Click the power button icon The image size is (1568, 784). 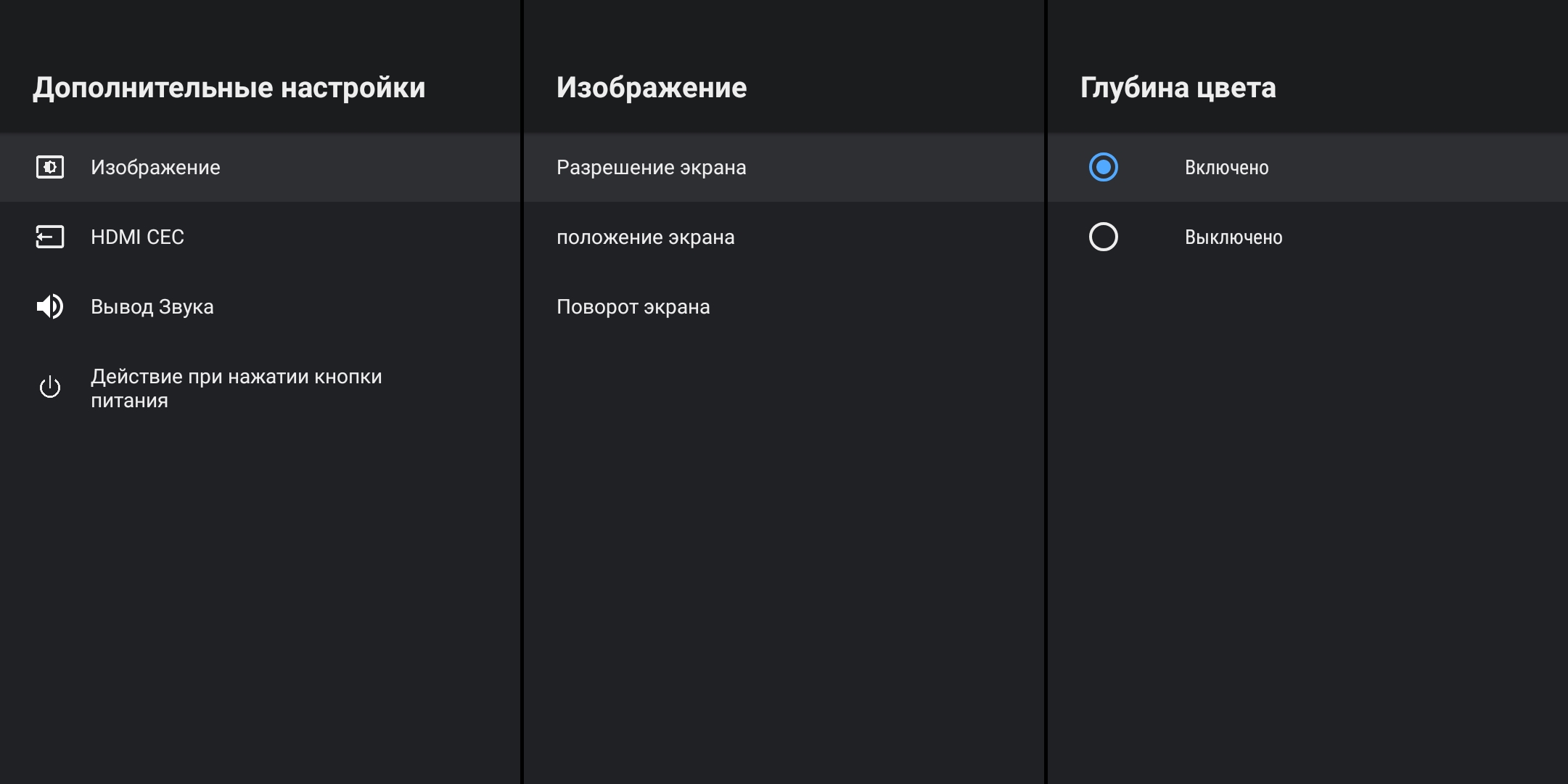click(50, 388)
